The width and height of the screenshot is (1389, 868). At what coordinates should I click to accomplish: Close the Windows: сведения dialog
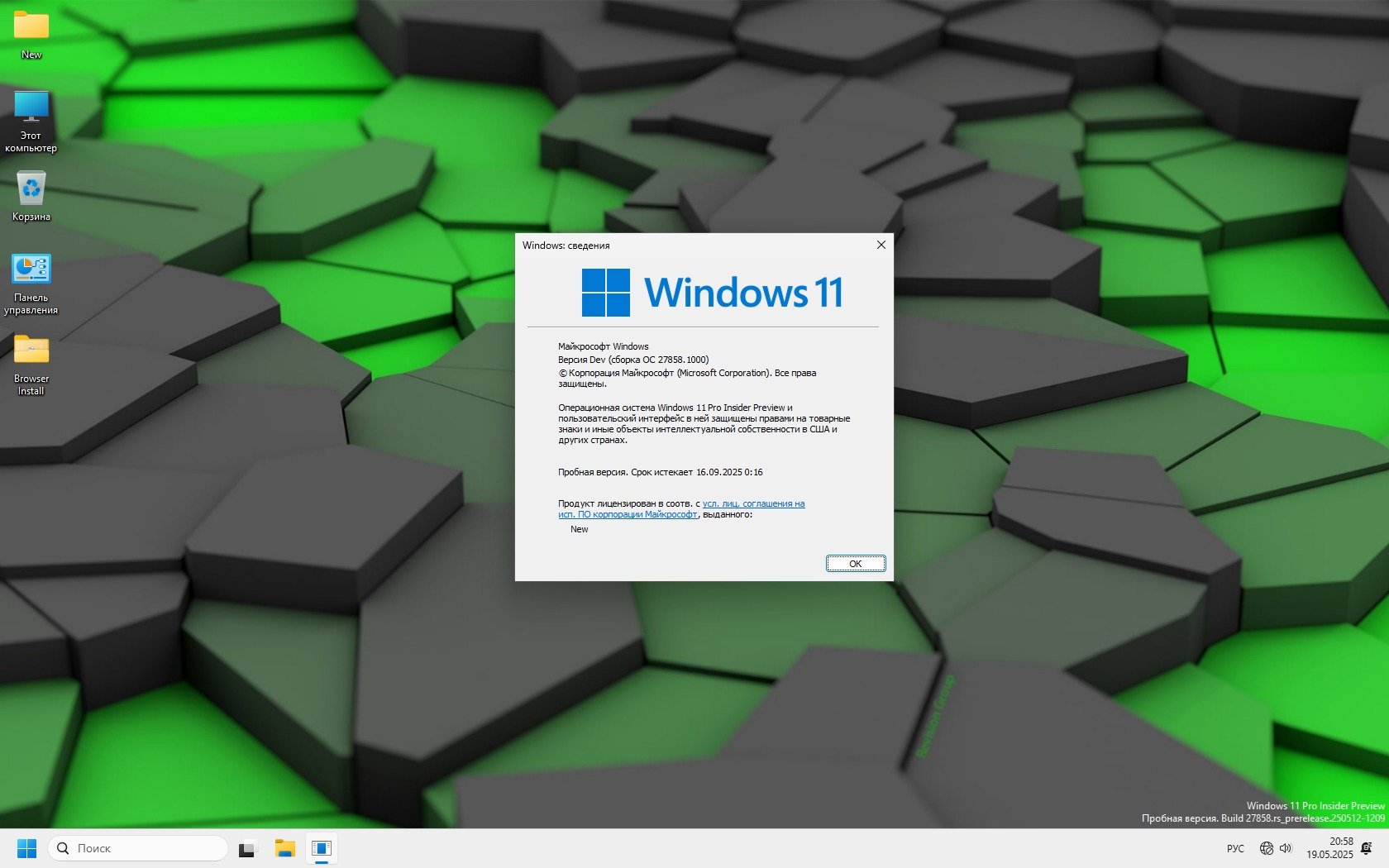coord(881,245)
